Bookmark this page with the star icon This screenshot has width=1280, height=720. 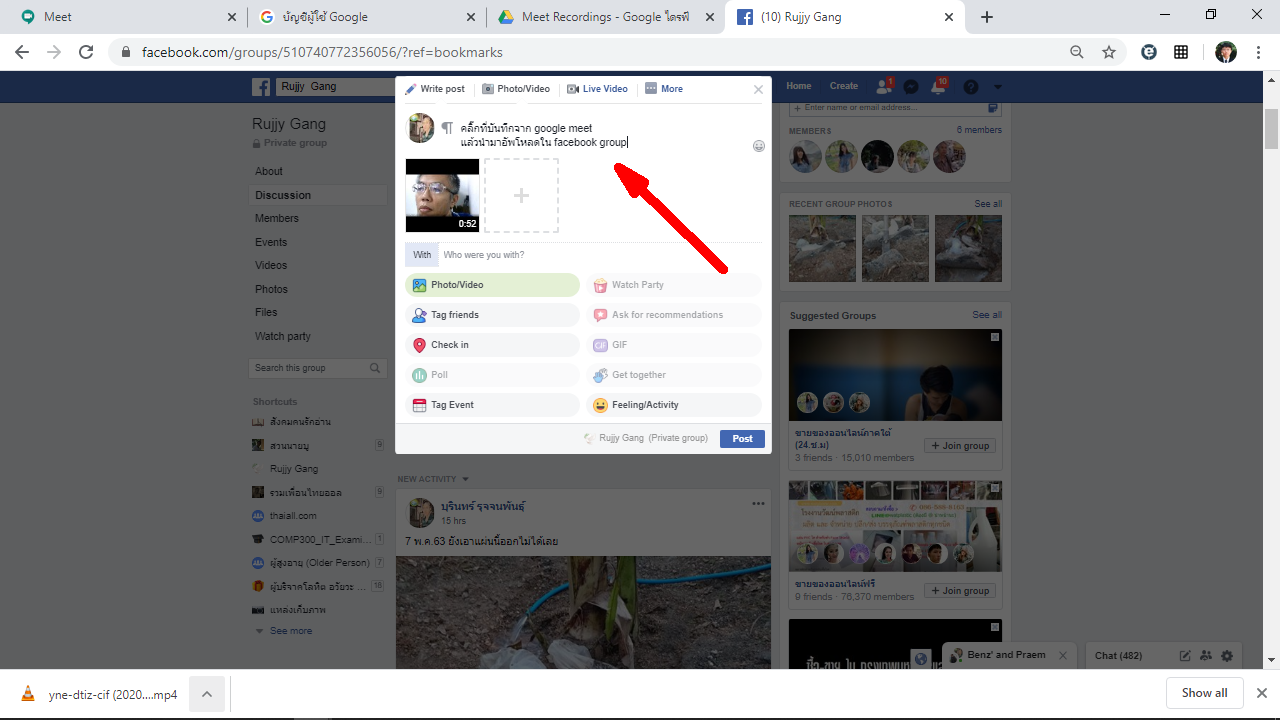[1109, 52]
